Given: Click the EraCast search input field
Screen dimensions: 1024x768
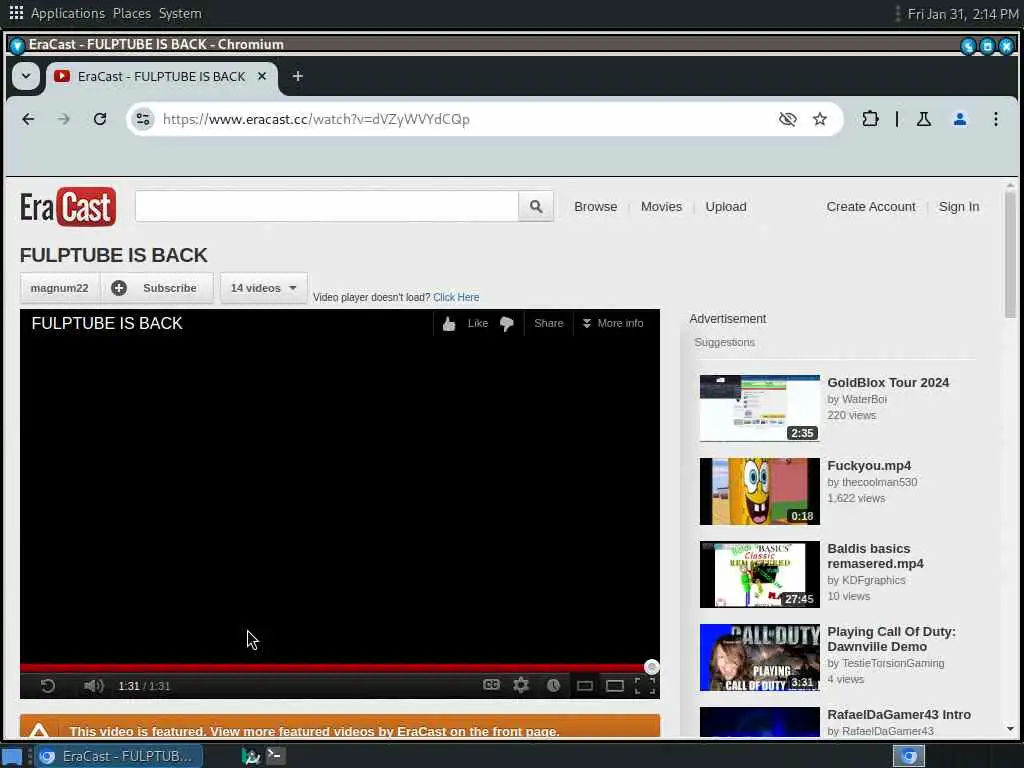Looking at the screenshot, I should pos(327,206).
